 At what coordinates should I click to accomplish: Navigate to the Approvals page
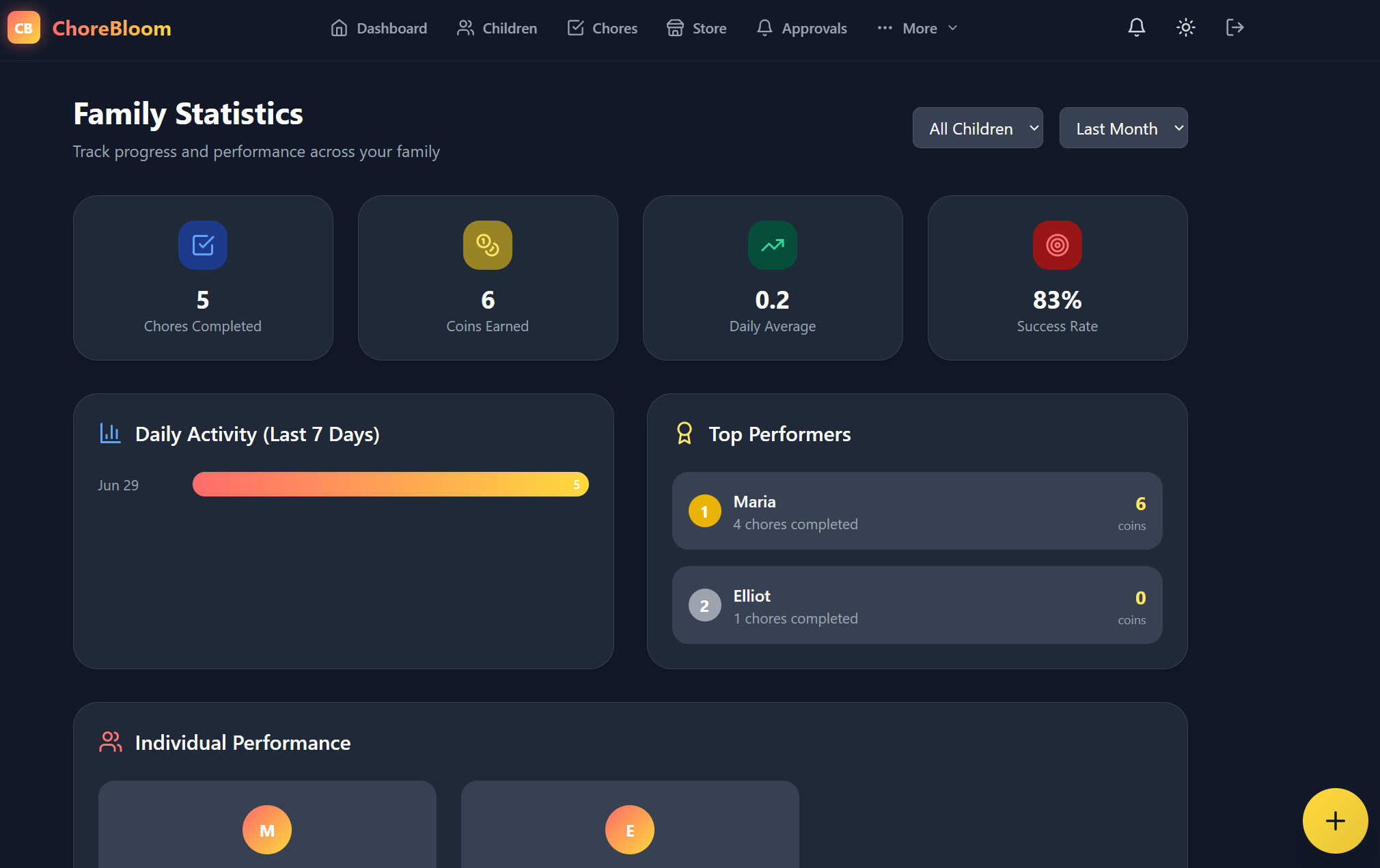[801, 29]
